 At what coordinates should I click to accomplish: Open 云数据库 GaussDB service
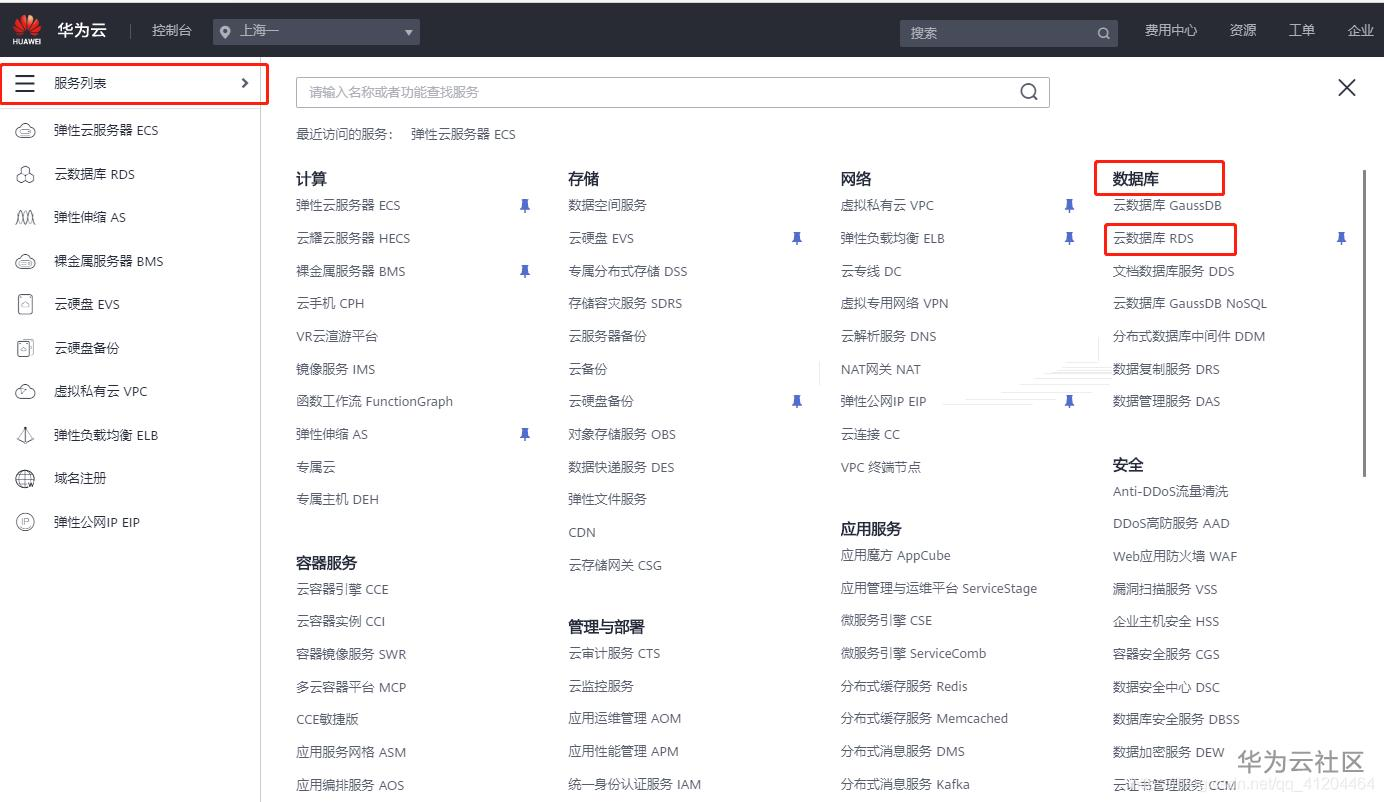click(1167, 205)
